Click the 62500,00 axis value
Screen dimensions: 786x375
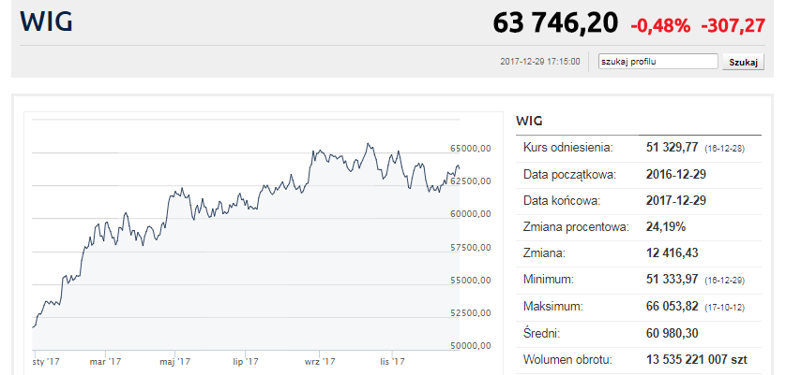pos(470,181)
